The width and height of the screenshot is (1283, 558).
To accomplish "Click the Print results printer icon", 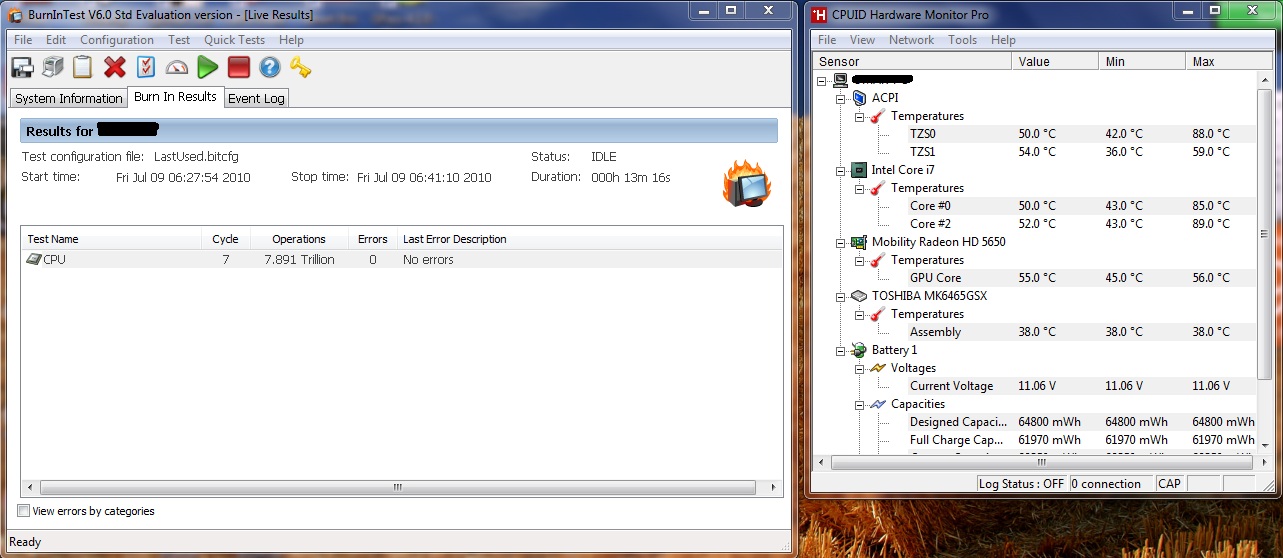I will (x=53, y=67).
